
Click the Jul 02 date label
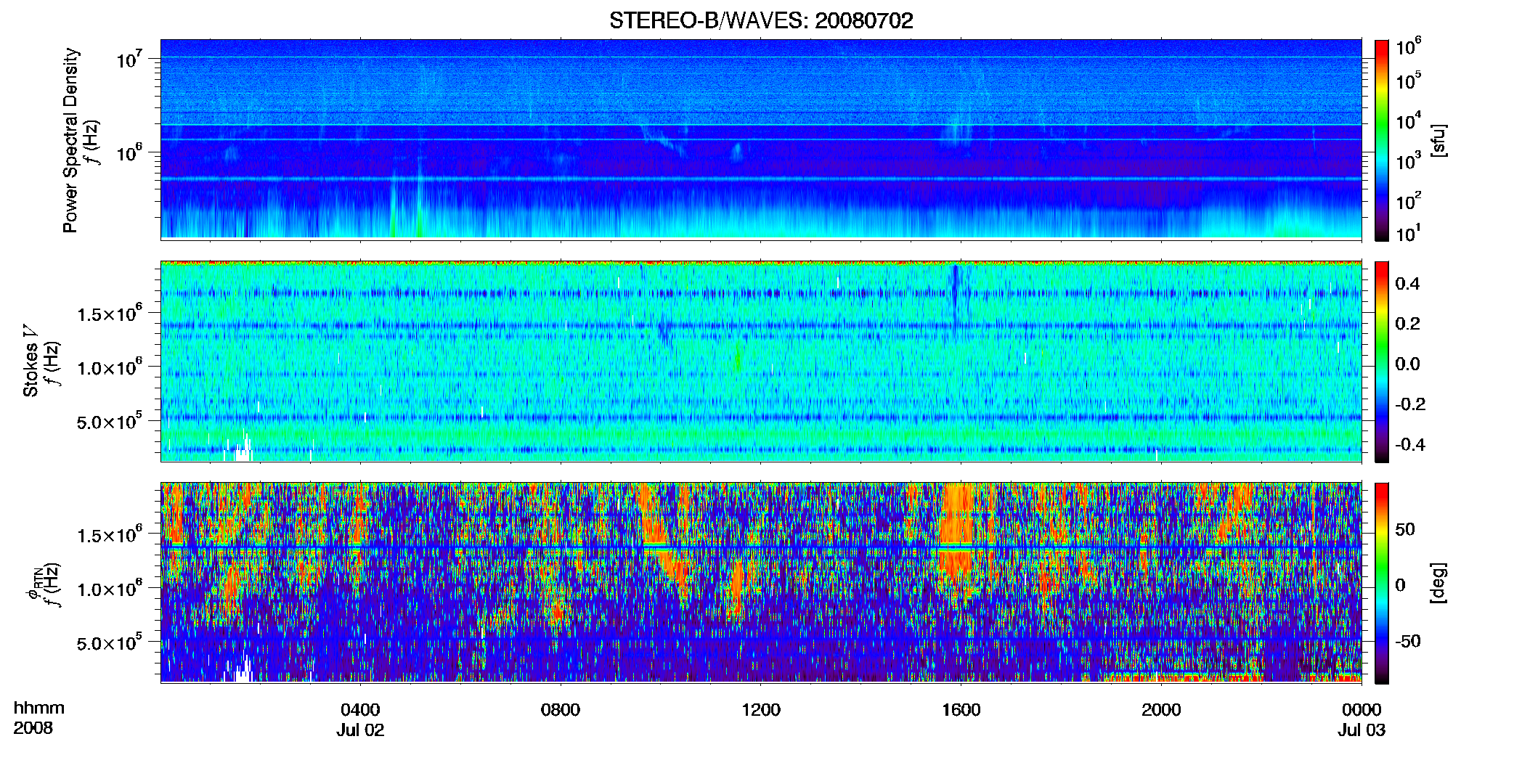[x=360, y=730]
